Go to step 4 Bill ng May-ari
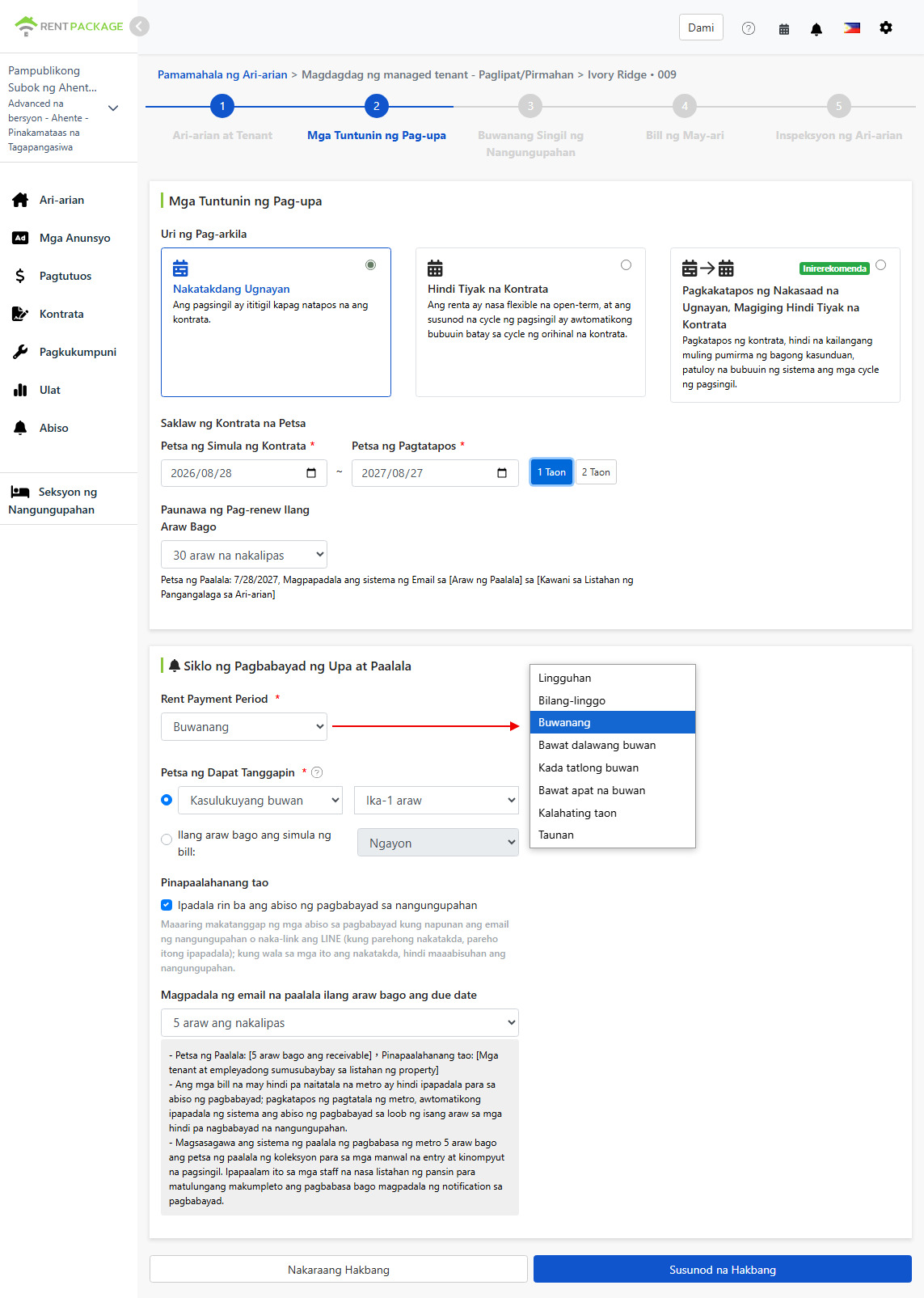The height and width of the screenshot is (1298, 924). click(x=685, y=106)
